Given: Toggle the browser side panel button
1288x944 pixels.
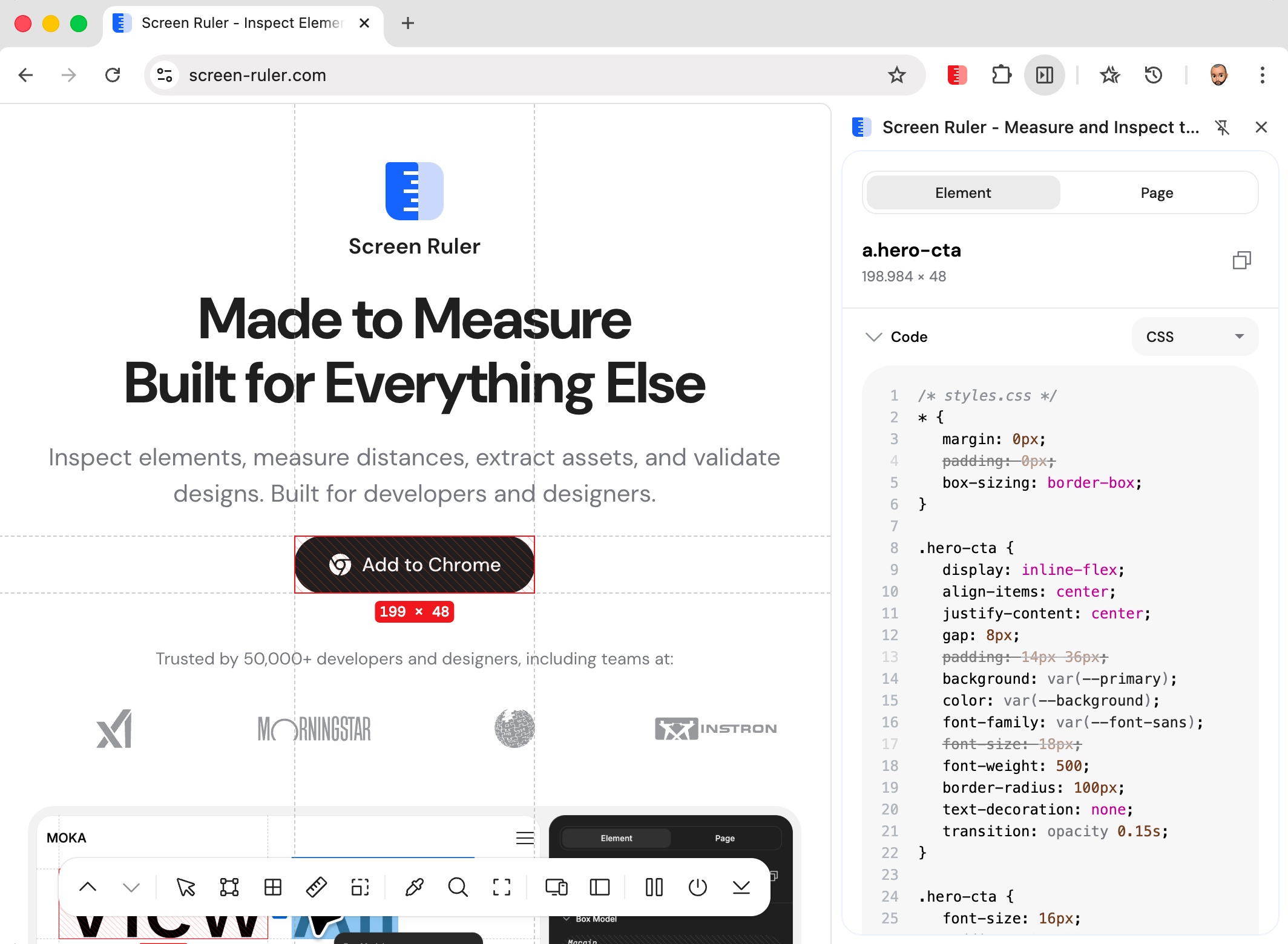Looking at the screenshot, I should coord(1045,75).
